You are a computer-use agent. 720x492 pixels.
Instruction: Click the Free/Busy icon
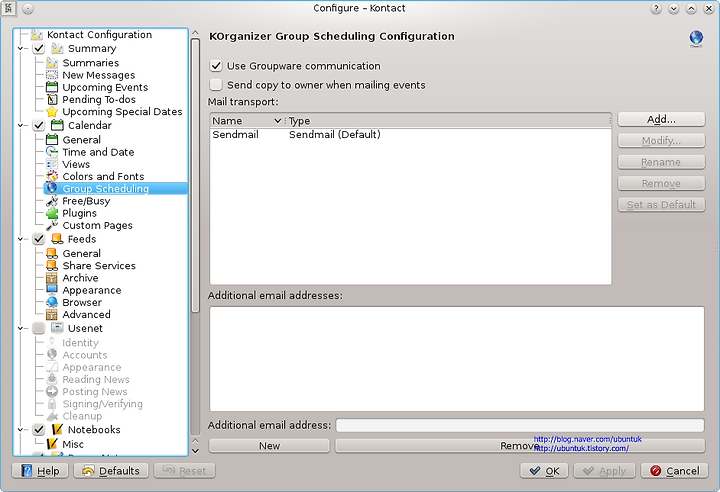click(52, 201)
